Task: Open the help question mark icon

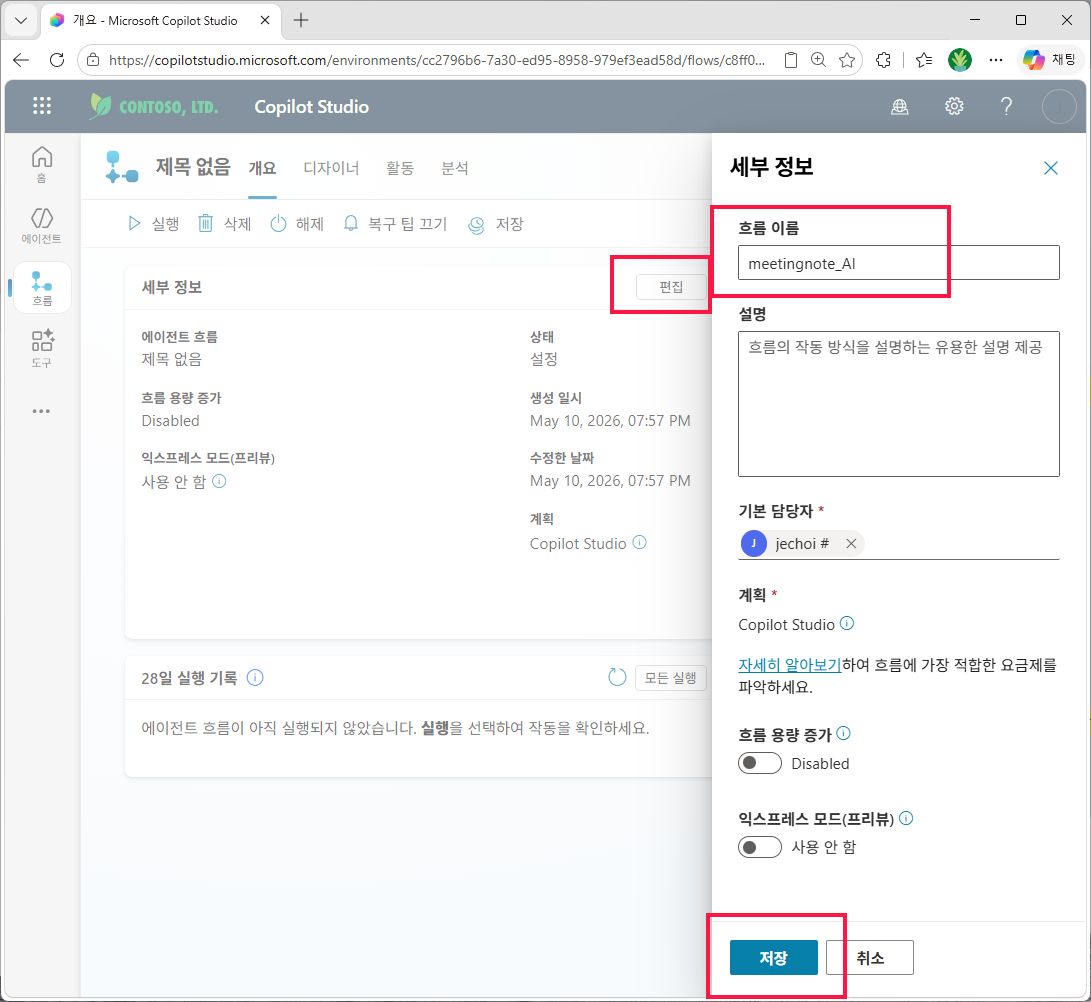Action: pyautogui.click(x=1006, y=106)
